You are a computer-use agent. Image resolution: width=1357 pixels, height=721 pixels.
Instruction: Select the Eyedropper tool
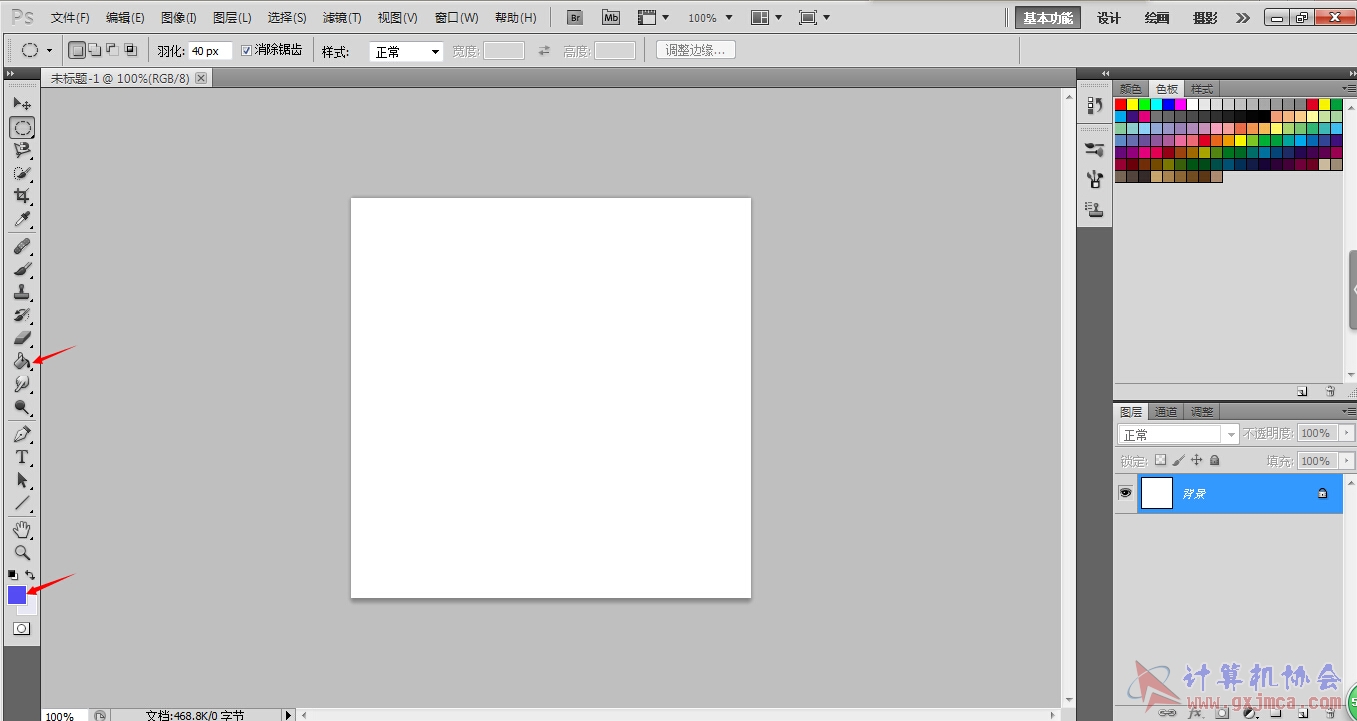coord(22,219)
